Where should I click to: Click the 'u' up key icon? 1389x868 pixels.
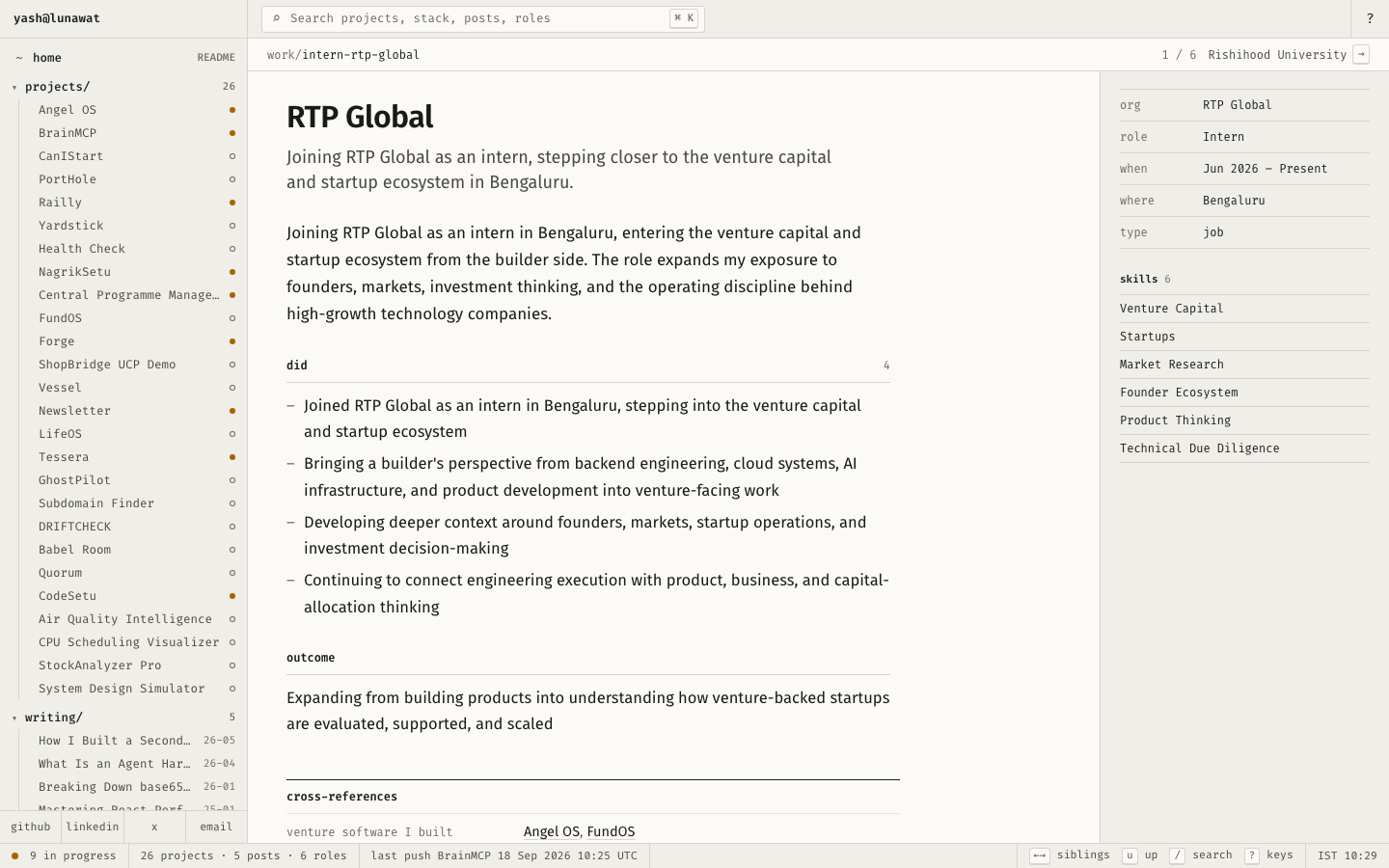(1130, 855)
